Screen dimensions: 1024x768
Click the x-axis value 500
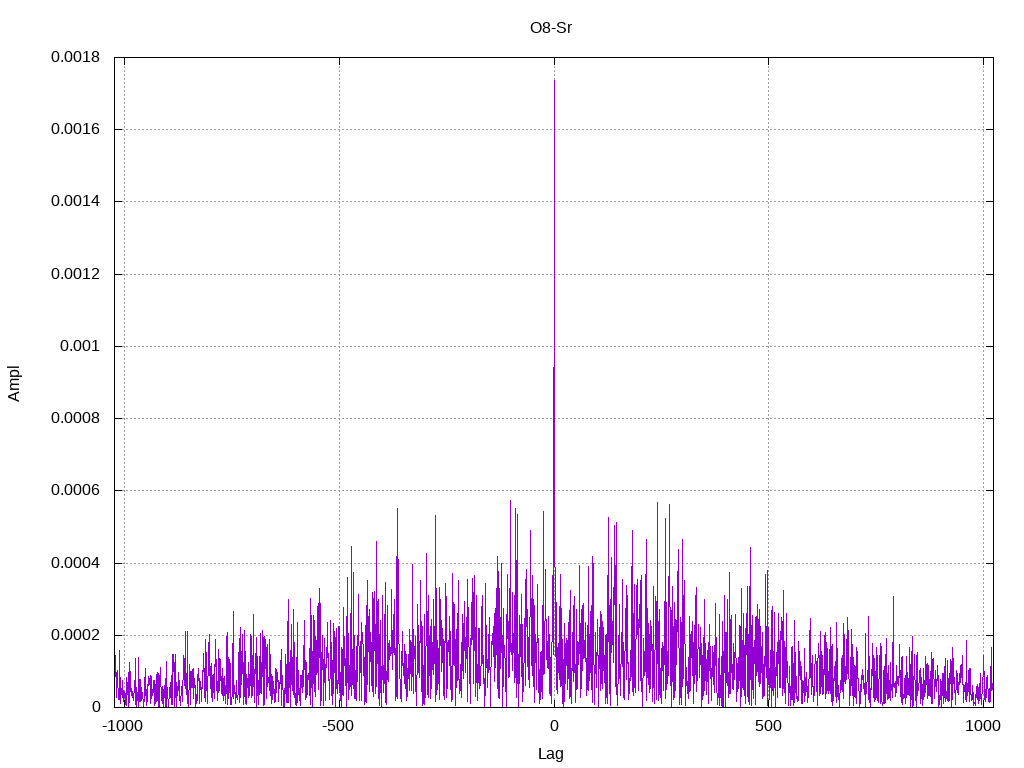[x=768, y=726]
